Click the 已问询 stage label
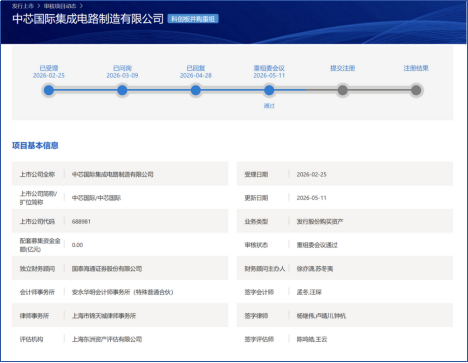Screen dimensions: 468x363 (x=122, y=68)
